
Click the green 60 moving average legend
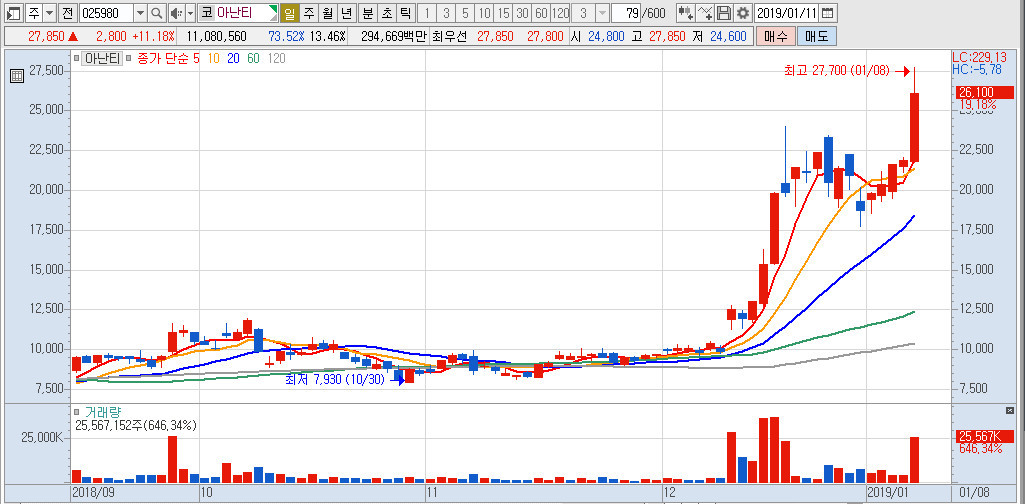click(x=254, y=59)
